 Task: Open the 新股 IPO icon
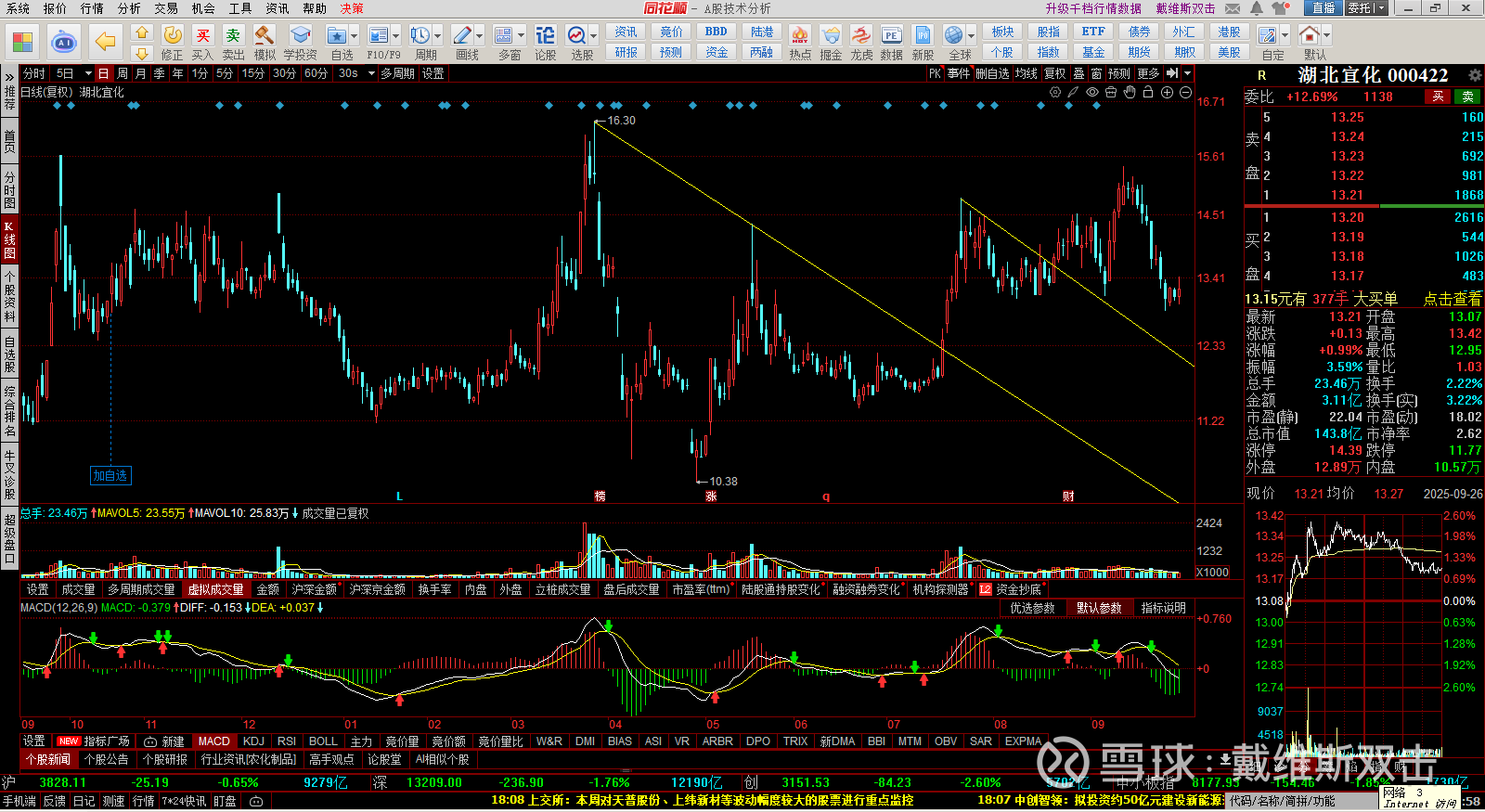pyautogui.click(x=923, y=35)
